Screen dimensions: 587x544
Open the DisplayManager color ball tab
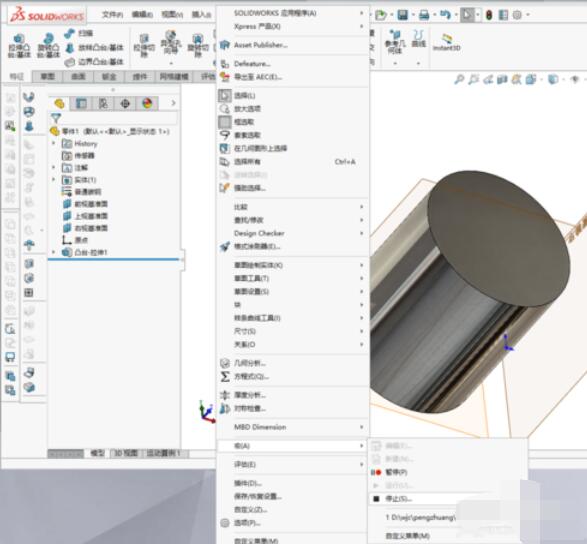click(x=147, y=103)
